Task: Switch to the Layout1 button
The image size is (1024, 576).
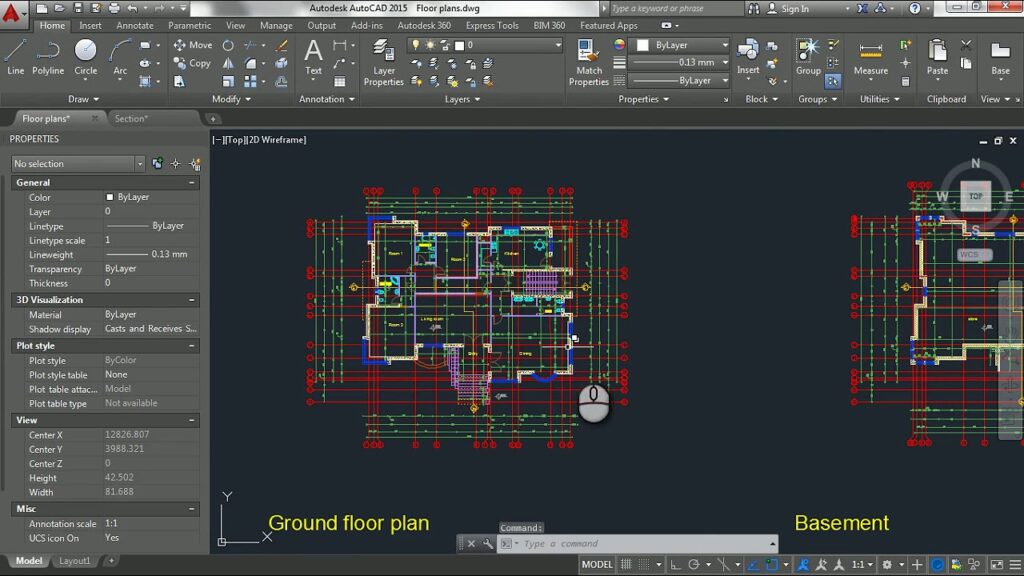Action: pos(75,560)
